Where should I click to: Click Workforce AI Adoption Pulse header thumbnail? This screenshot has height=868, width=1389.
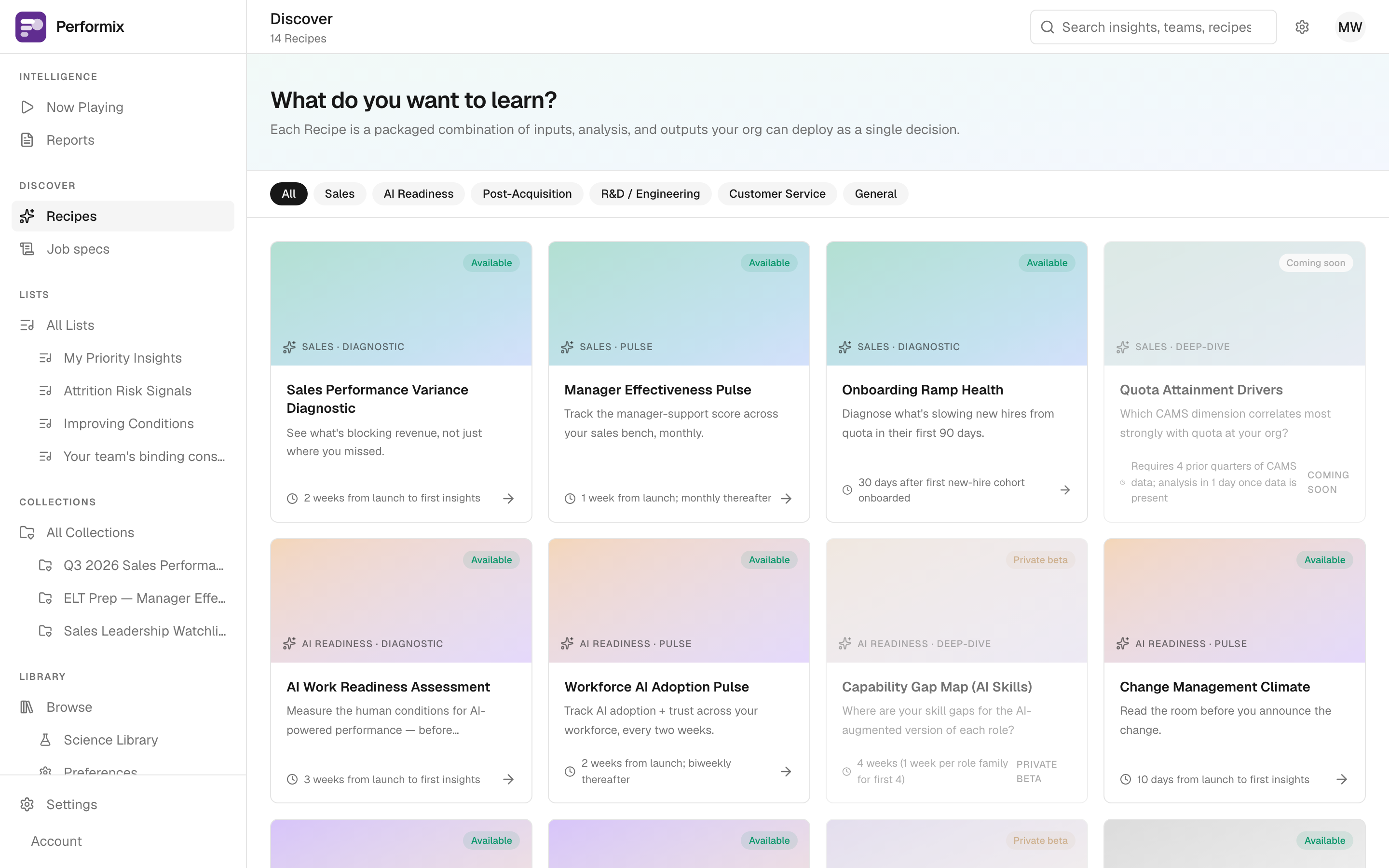click(x=679, y=600)
